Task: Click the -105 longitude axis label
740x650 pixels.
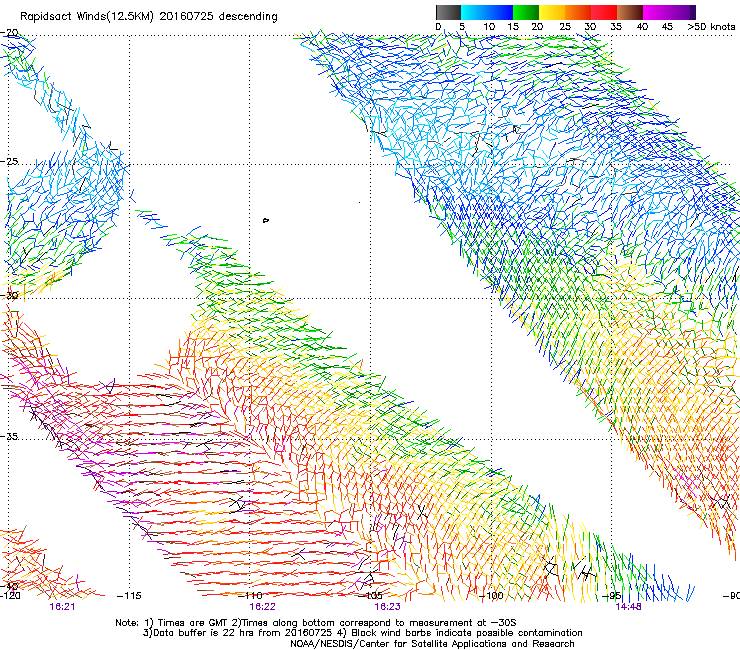Action: 371,595
